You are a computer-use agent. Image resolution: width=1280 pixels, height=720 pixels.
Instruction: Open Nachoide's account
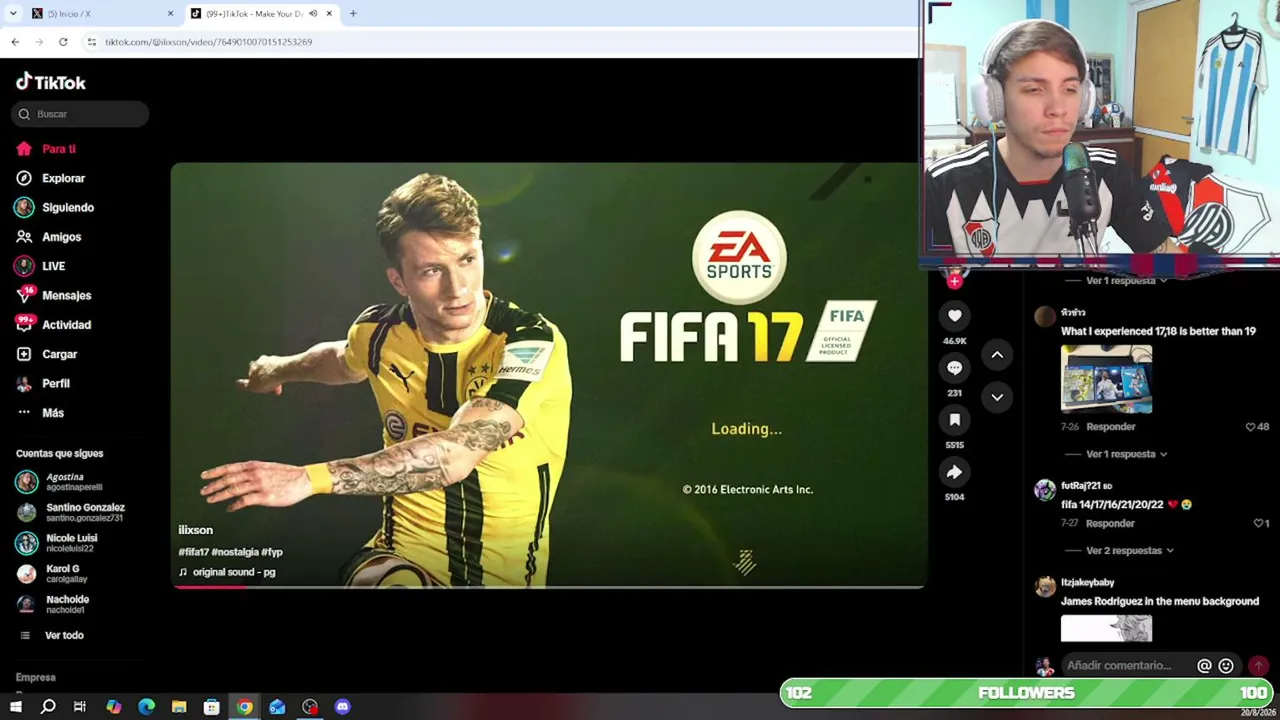[53, 604]
